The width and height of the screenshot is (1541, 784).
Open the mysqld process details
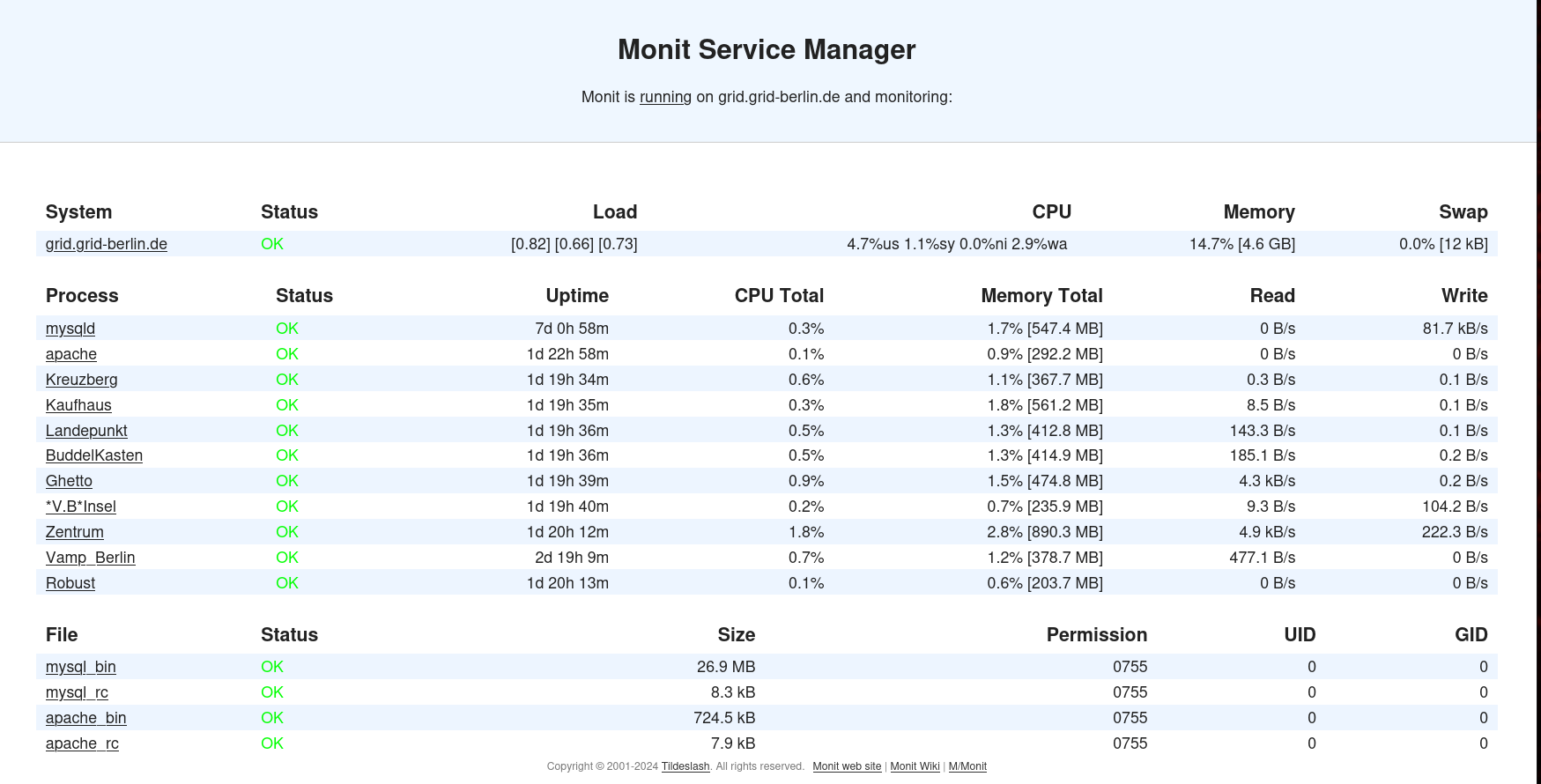(x=70, y=329)
